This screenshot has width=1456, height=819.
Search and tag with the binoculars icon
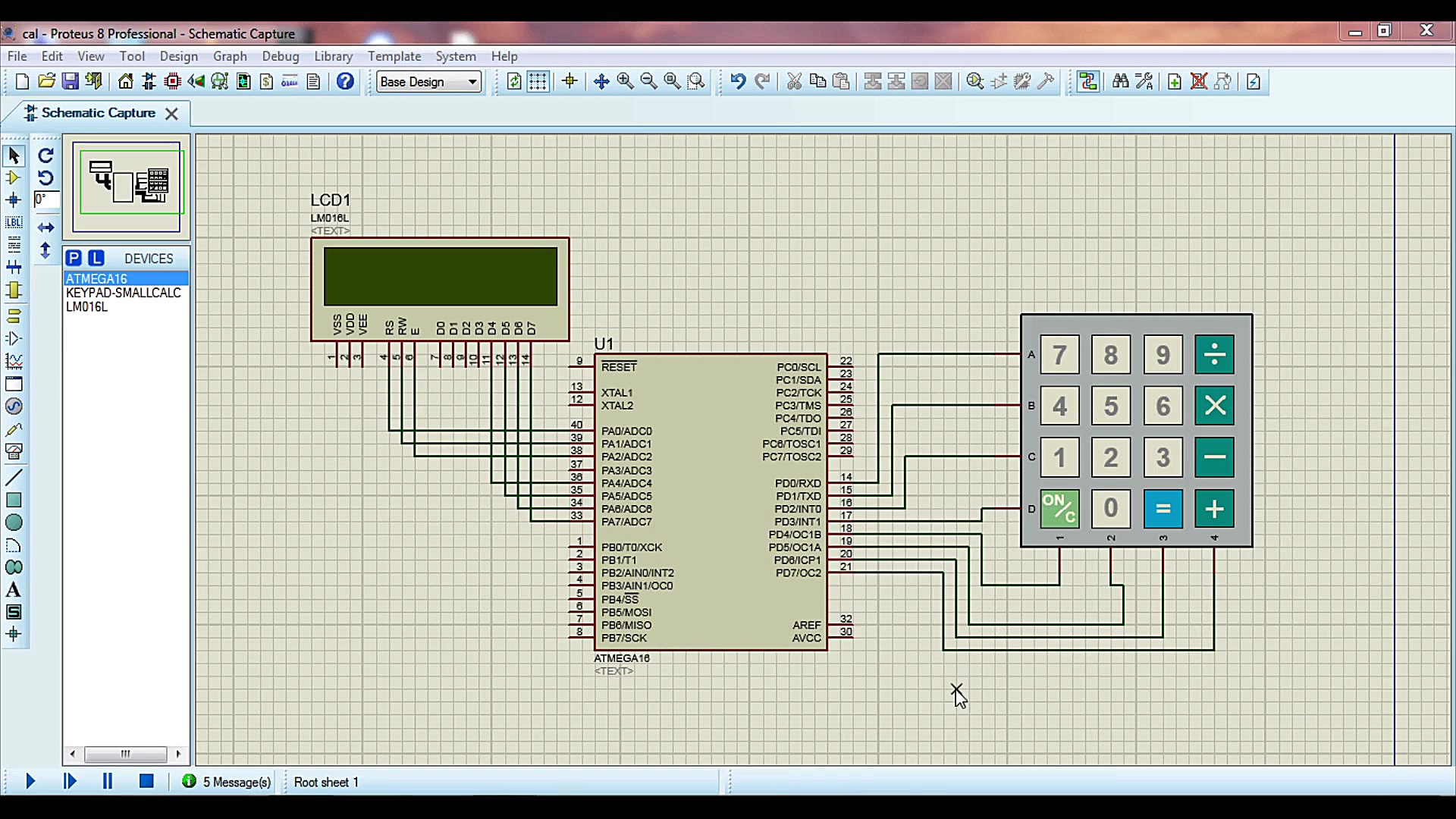point(1120,81)
